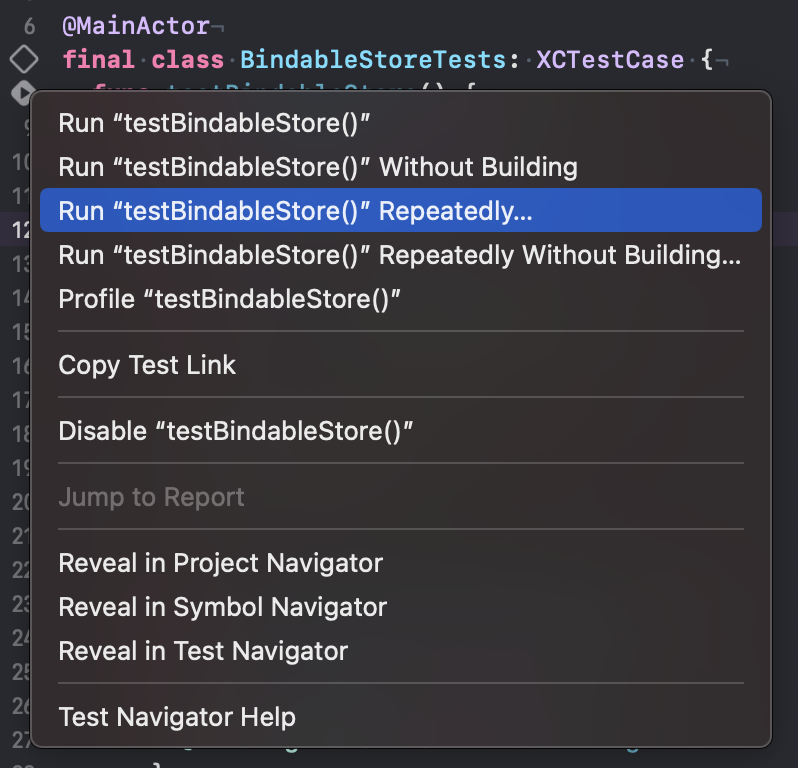The width and height of the screenshot is (798, 768).
Task: Select Reveal in Symbol Navigator
Action: (222, 607)
